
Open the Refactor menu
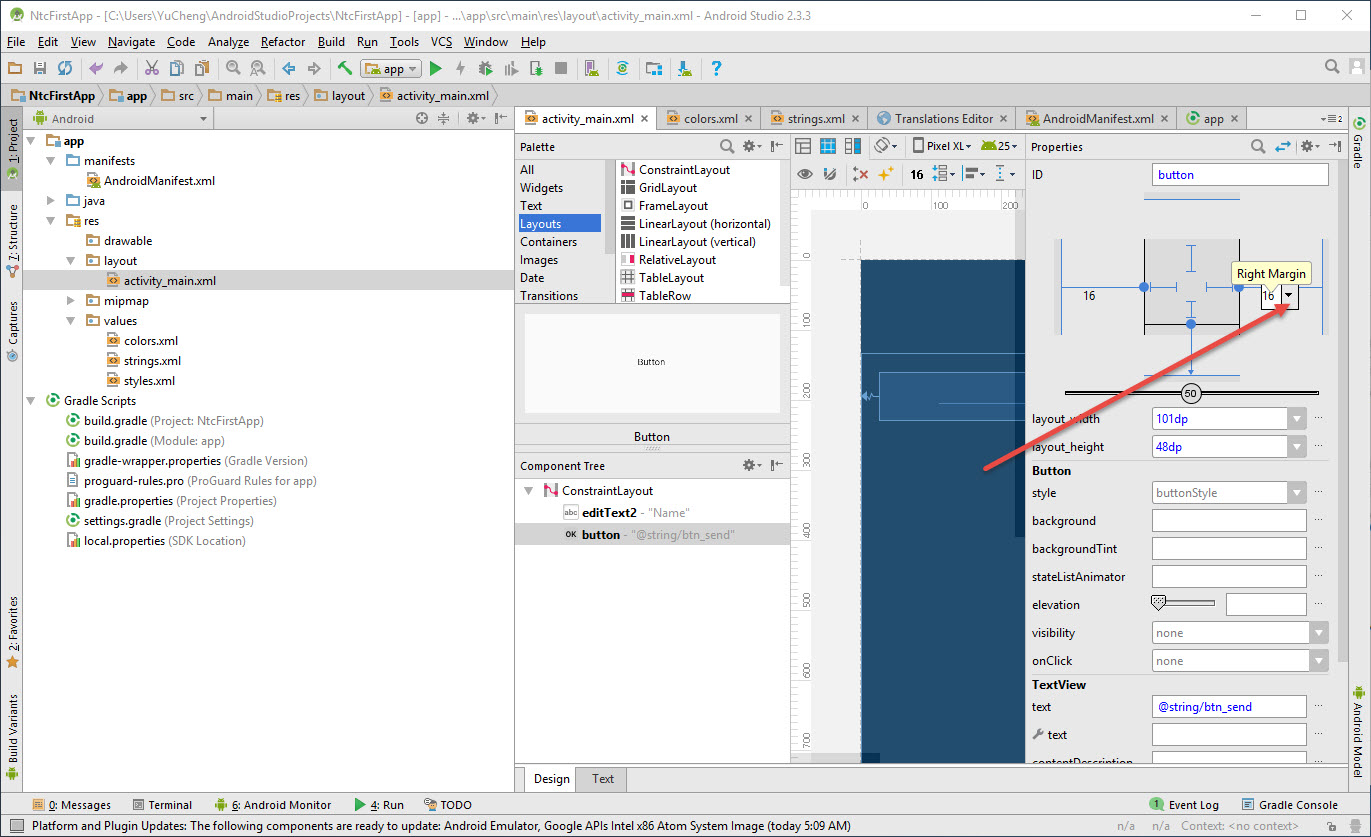283,42
